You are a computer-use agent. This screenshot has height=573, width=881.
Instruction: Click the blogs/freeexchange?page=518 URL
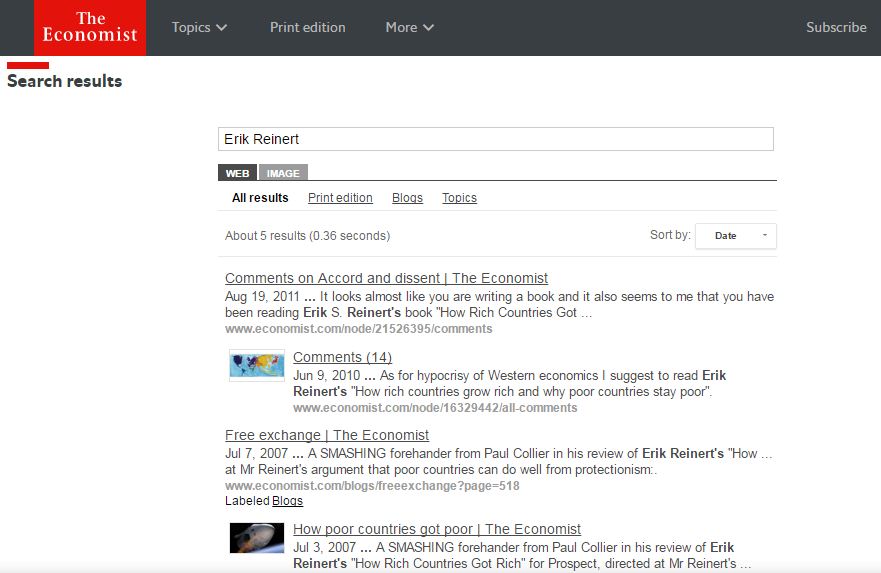pyautogui.click(x=372, y=486)
